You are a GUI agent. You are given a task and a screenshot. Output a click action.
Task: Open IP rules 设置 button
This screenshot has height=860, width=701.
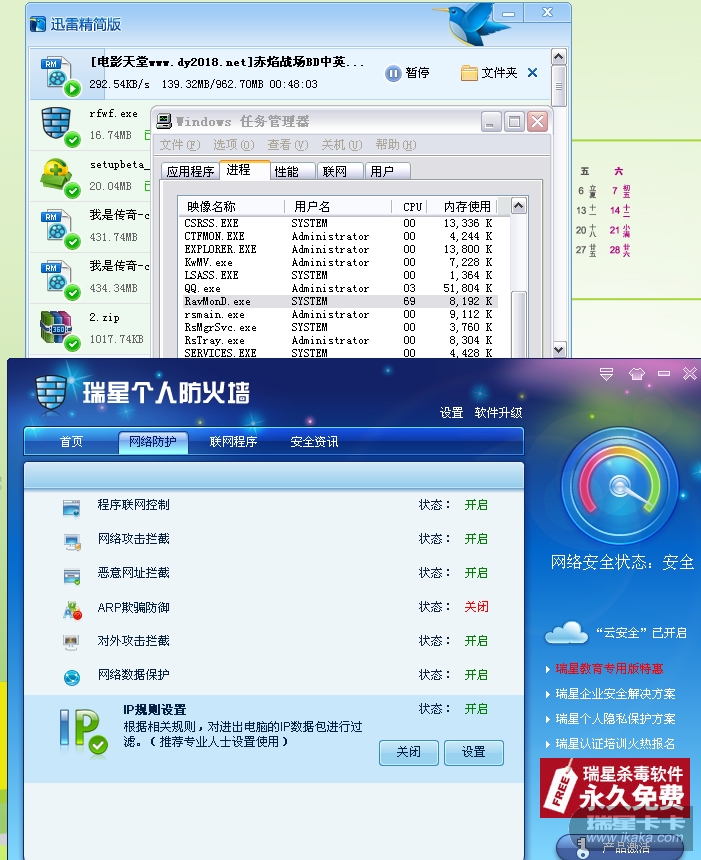click(x=474, y=752)
